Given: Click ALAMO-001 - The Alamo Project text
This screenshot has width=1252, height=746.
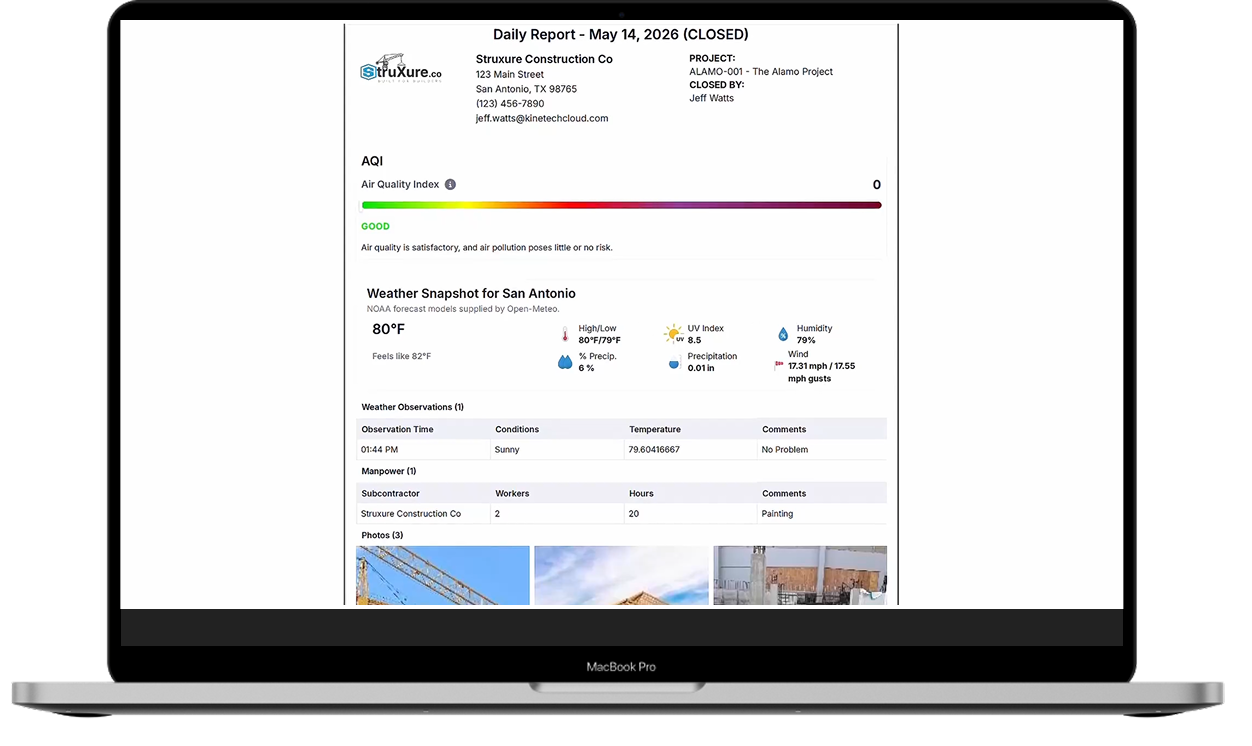Looking at the screenshot, I should (x=761, y=72).
